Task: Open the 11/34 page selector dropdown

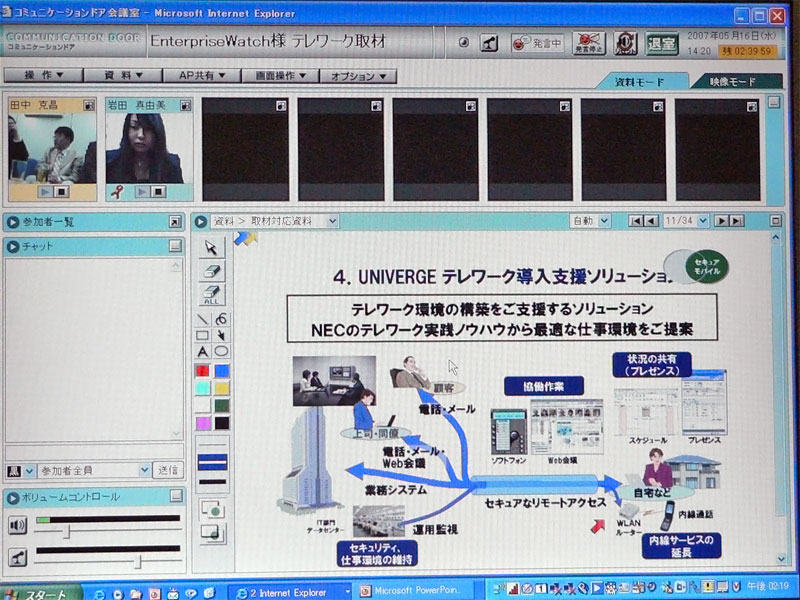Action: 703,221
